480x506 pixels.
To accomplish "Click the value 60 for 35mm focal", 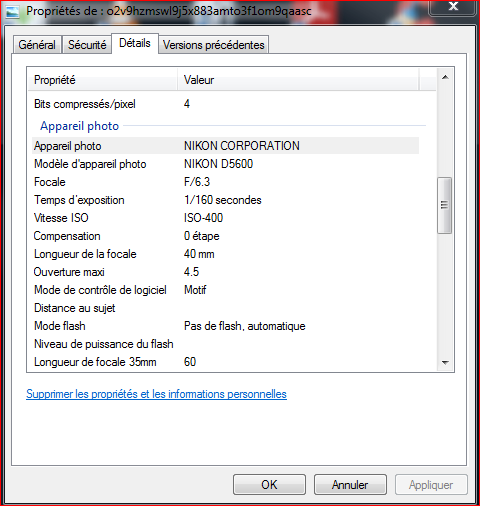I will [x=190, y=362].
